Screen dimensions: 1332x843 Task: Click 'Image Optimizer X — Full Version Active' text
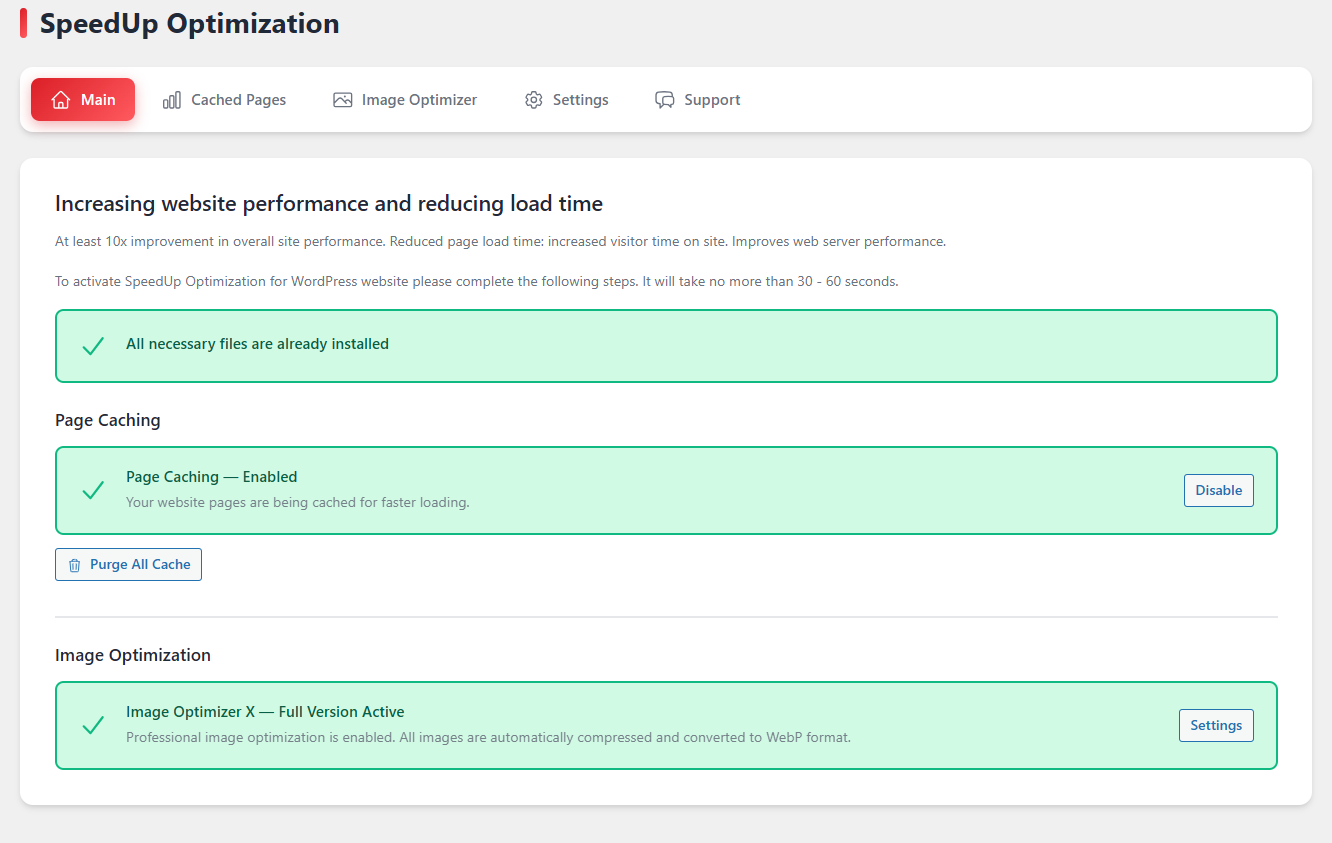point(265,712)
